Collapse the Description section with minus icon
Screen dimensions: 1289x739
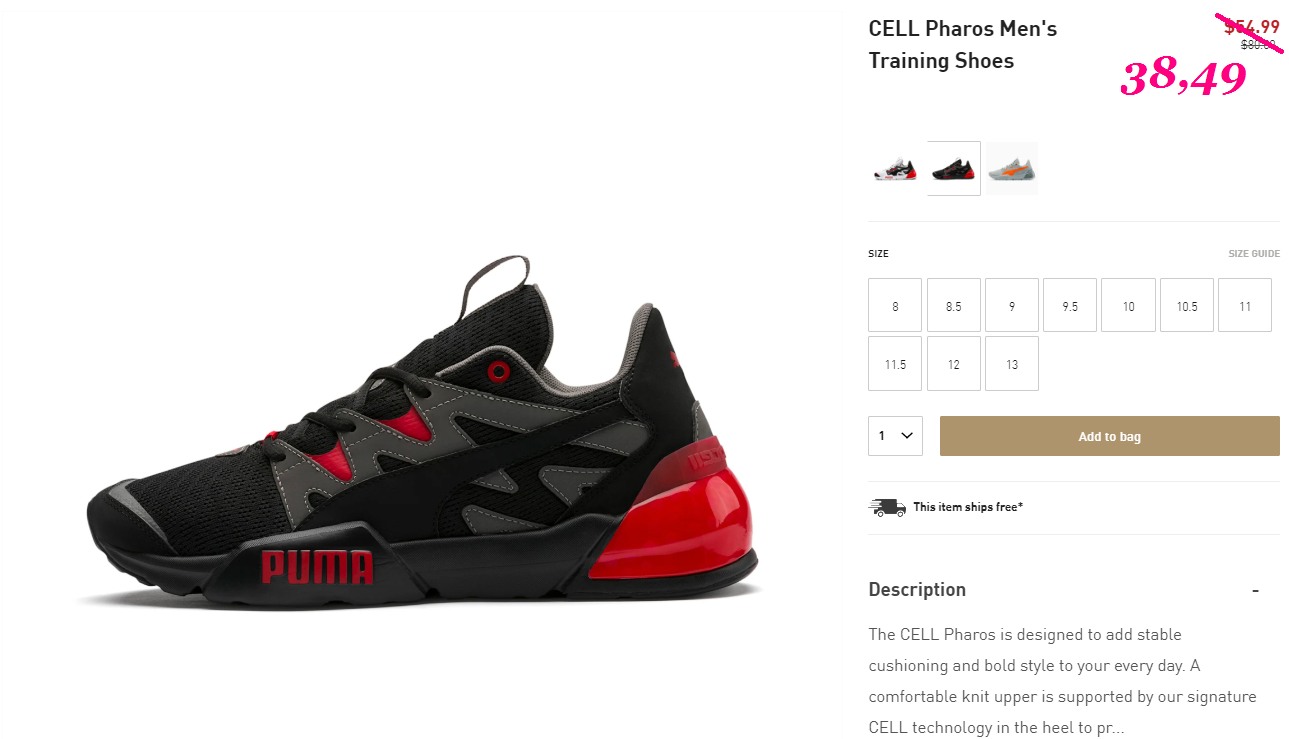tap(1256, 590)
